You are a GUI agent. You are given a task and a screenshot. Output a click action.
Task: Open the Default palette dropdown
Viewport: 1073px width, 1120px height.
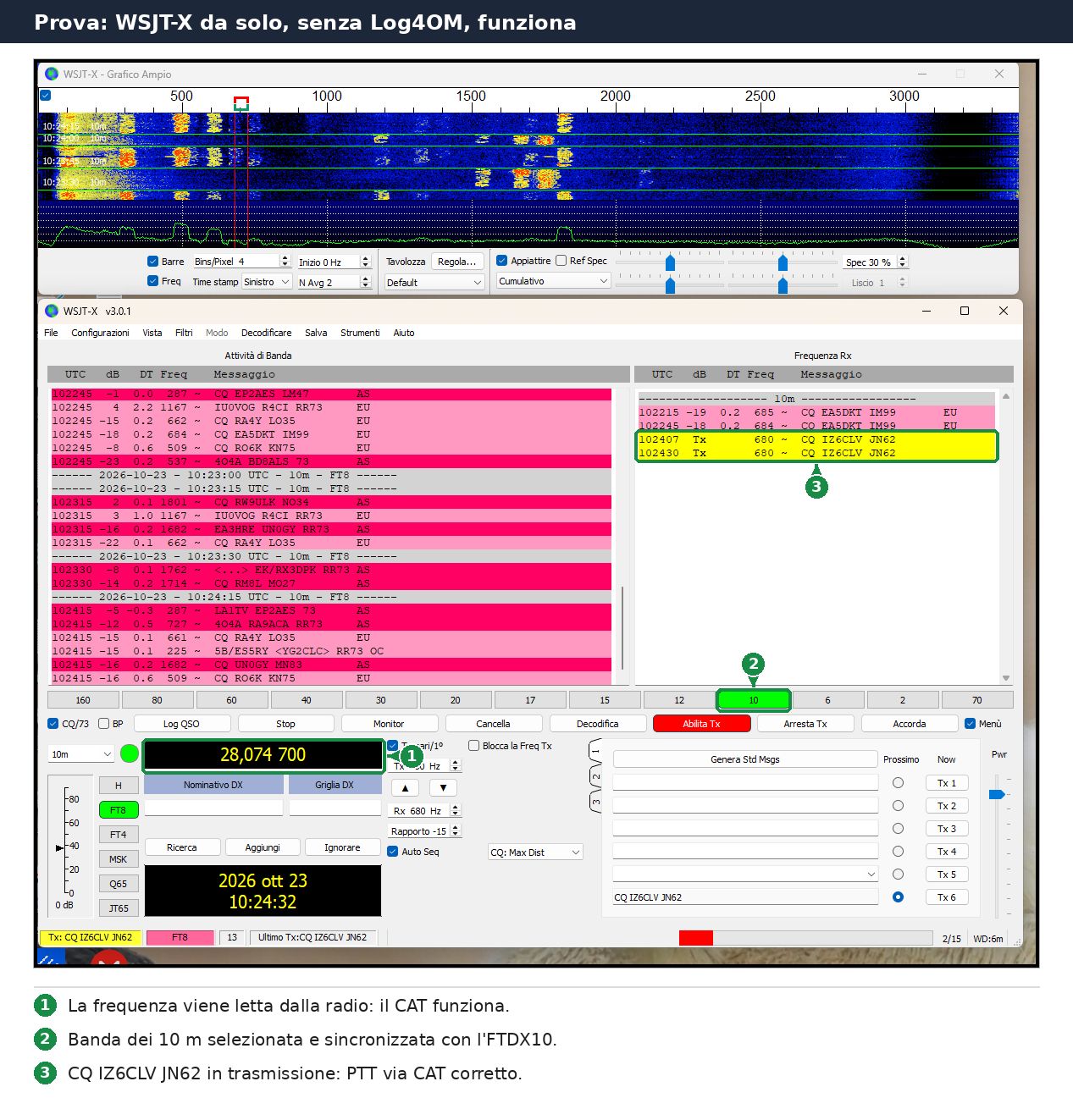[x=434, y=283]
